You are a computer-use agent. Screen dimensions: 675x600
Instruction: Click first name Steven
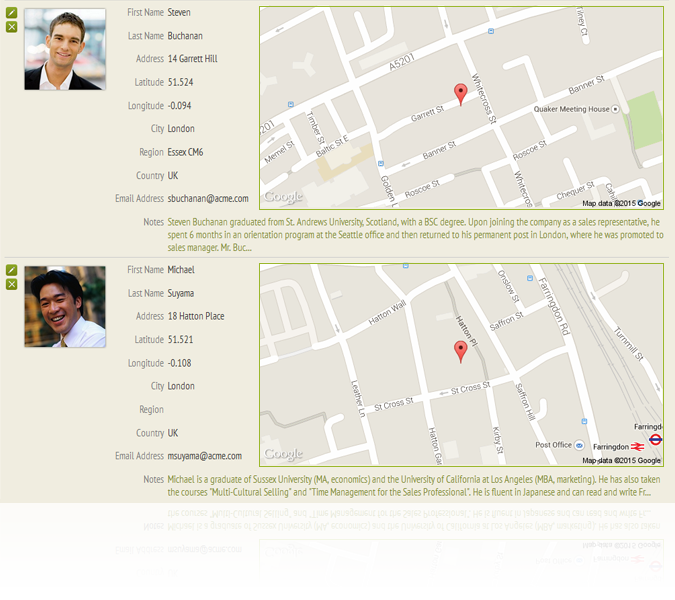click(179, 12)
